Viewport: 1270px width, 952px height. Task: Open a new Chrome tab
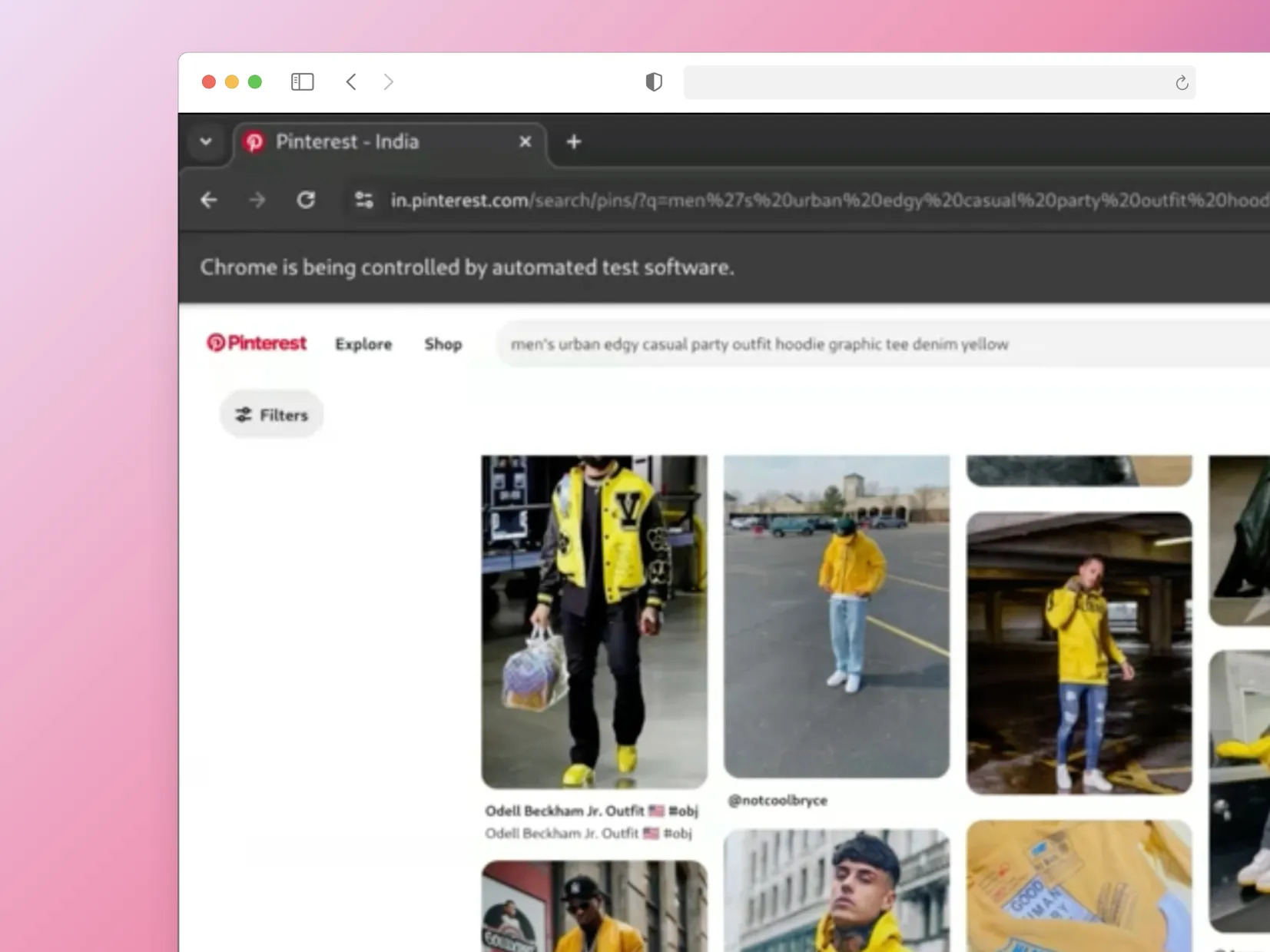(574, 141)
